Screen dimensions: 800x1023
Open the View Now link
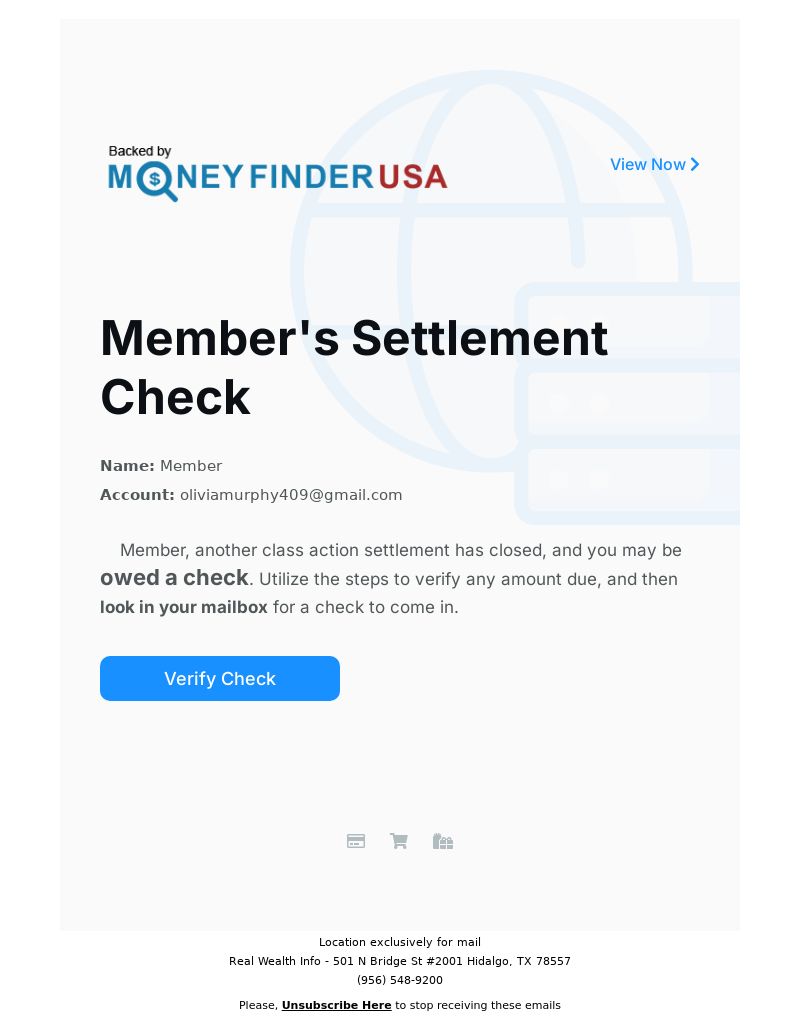point(648,164)
